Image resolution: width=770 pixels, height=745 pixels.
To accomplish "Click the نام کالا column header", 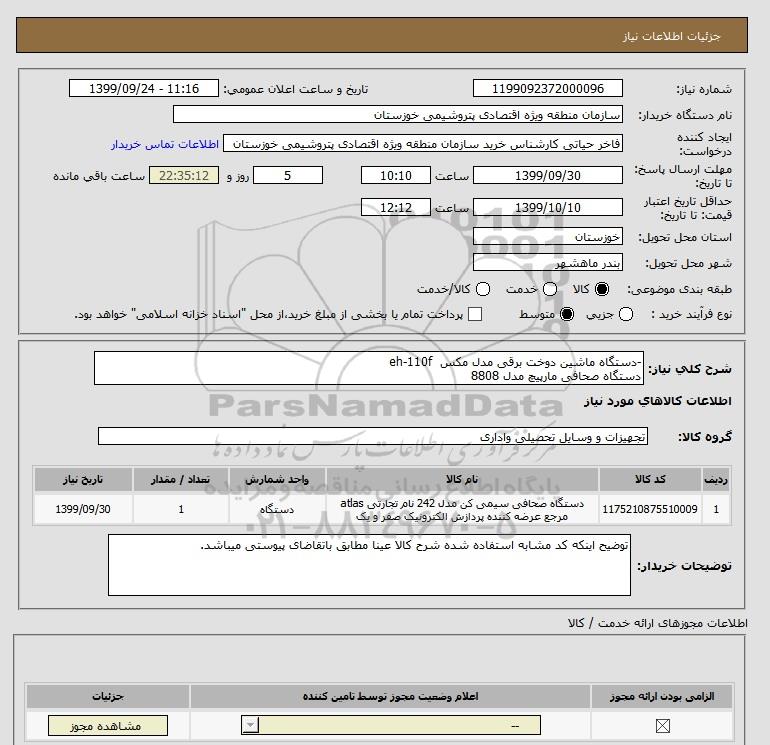I will click(462, 479).
